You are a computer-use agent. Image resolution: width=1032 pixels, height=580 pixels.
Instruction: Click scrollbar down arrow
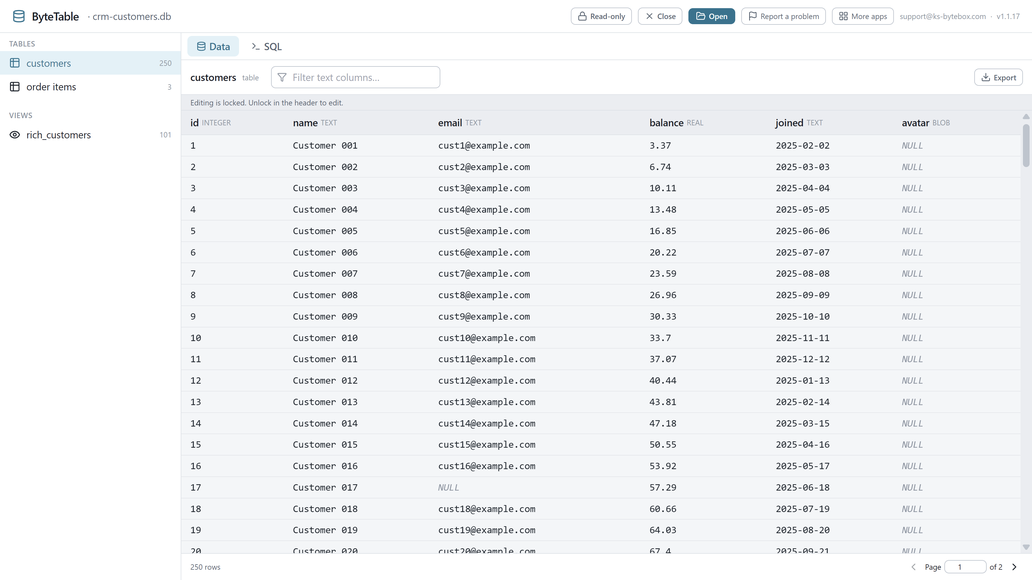click(x=1025, y=547)
